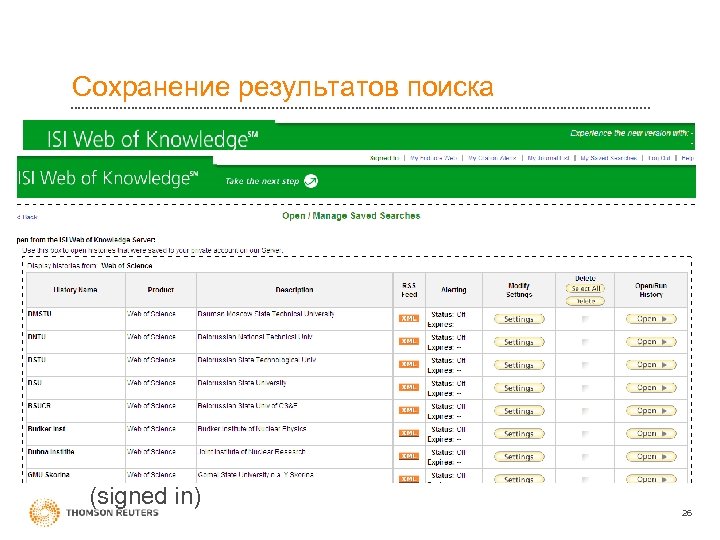Tick the delete checkbox for BNTU
This screenshot has width=720, height=540.
[x=585, y=342]
